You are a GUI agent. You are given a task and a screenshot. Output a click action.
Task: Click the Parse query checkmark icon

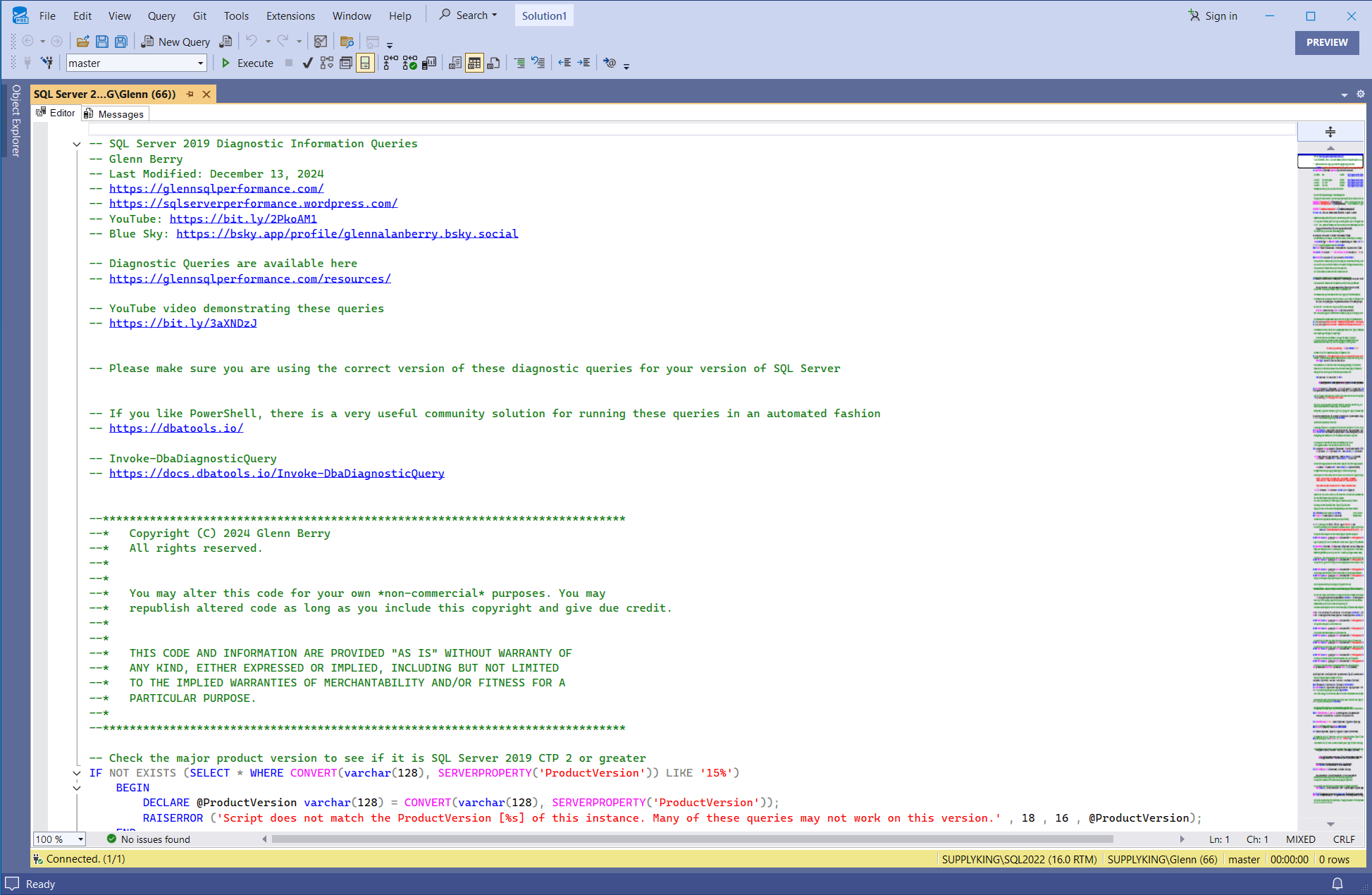point(307,63)
